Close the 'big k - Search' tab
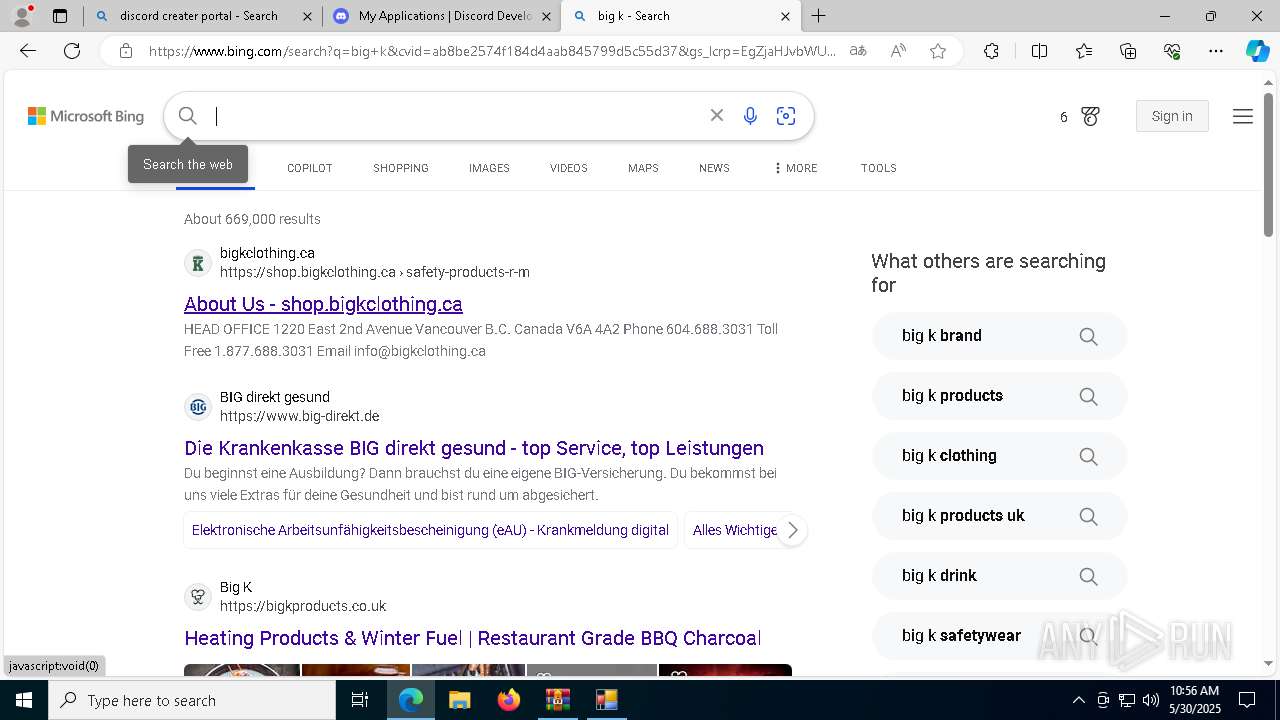Image resolution: width=1280 pixels, height=720 pixels. (x=785, y=16)
